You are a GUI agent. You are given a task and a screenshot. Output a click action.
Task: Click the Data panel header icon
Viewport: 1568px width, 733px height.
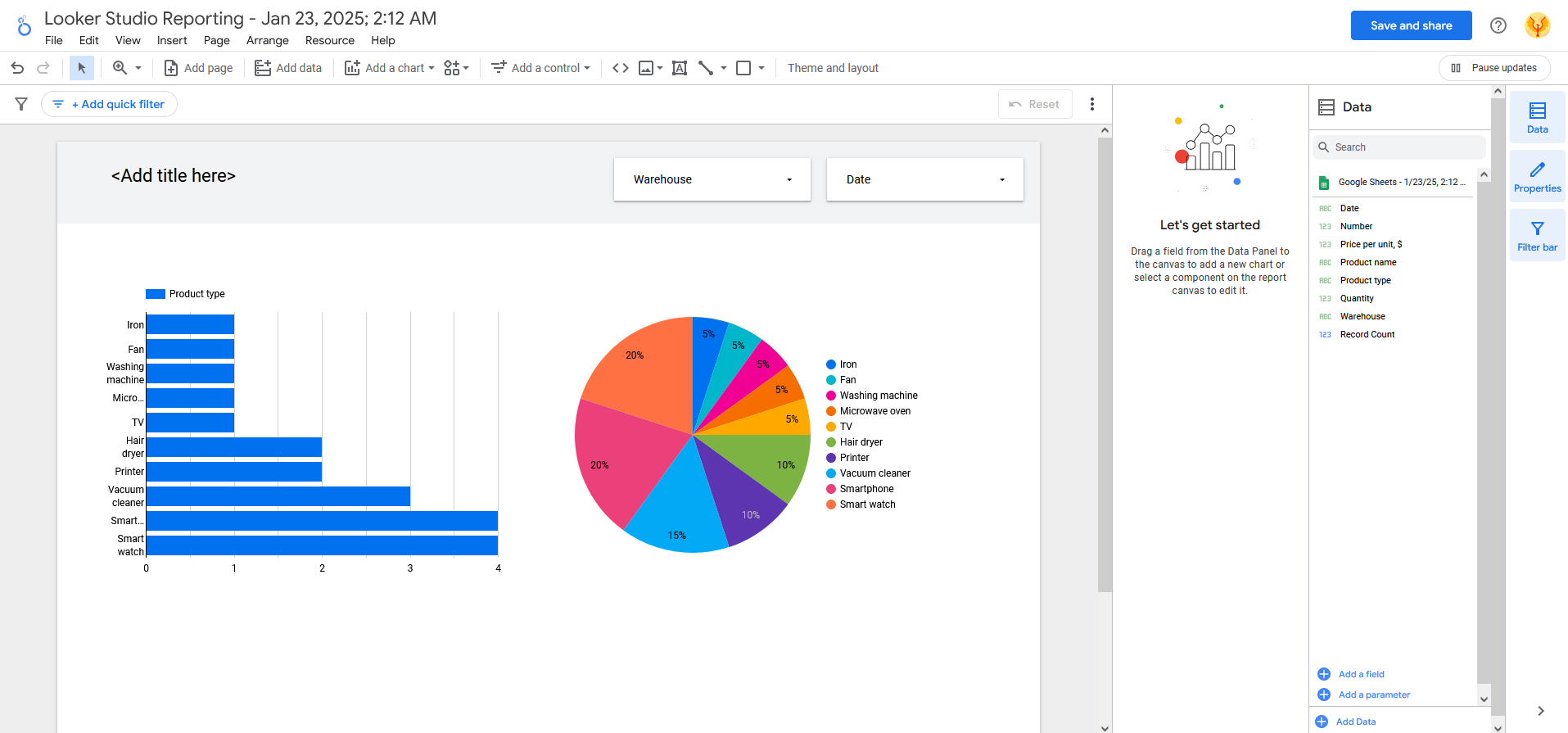(1326, 107)
